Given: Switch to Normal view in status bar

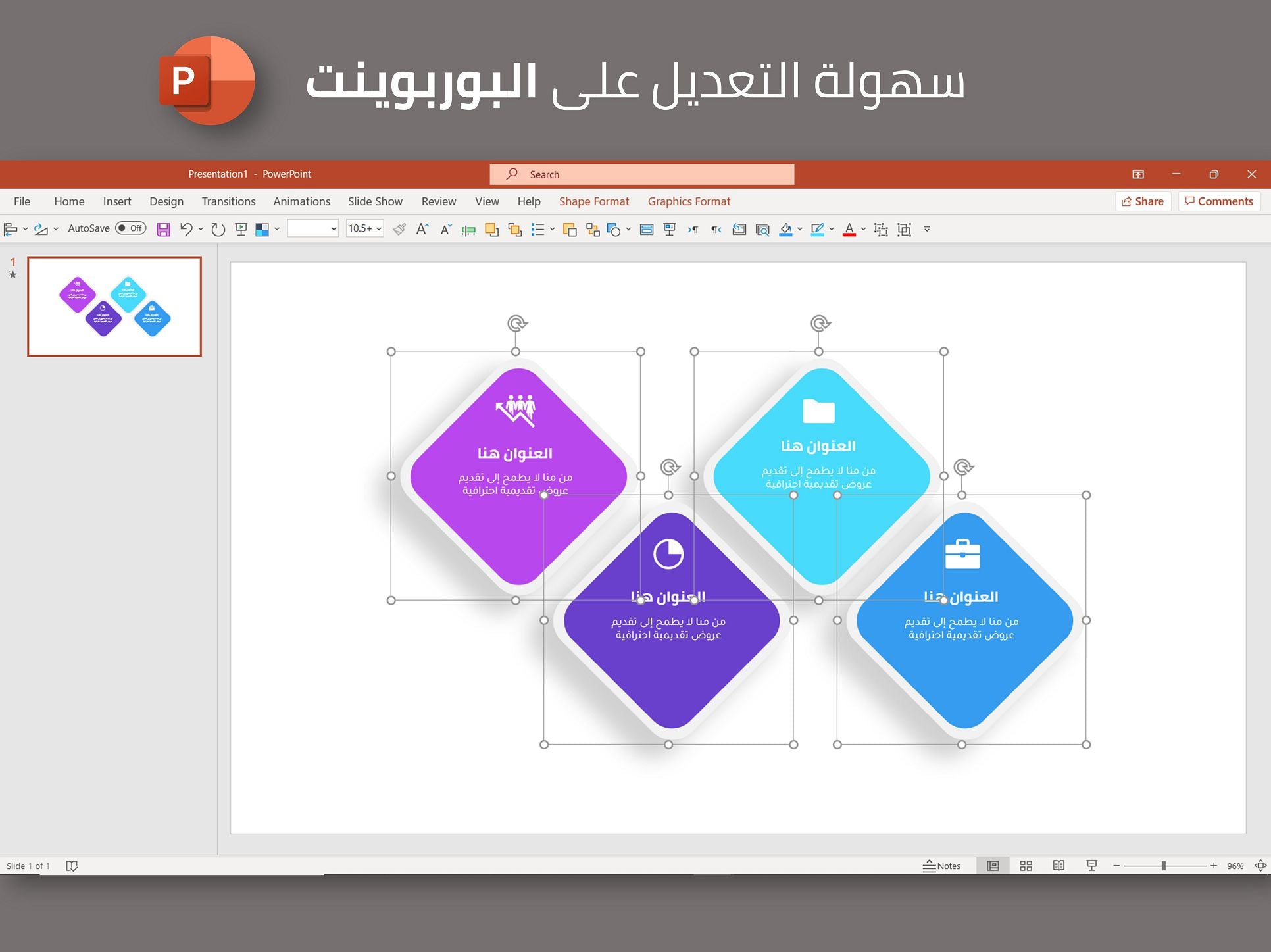Looking at the screenshot, I should point(993,866).
